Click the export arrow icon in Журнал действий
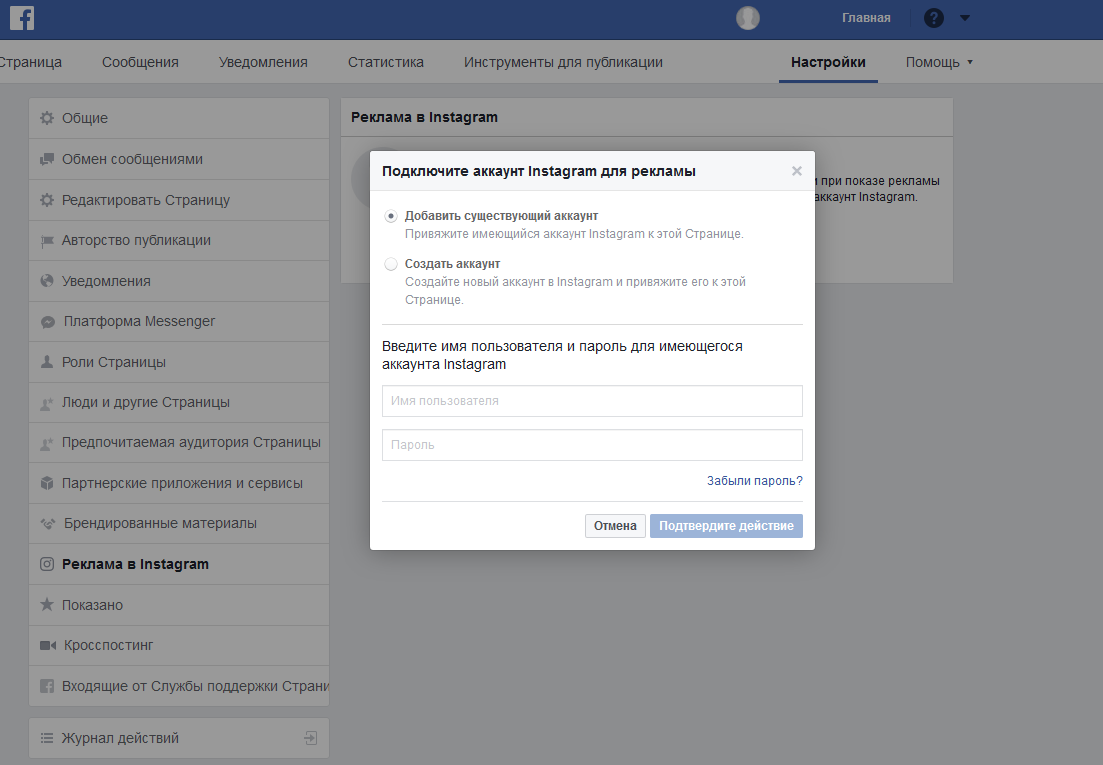 (310, 738)
